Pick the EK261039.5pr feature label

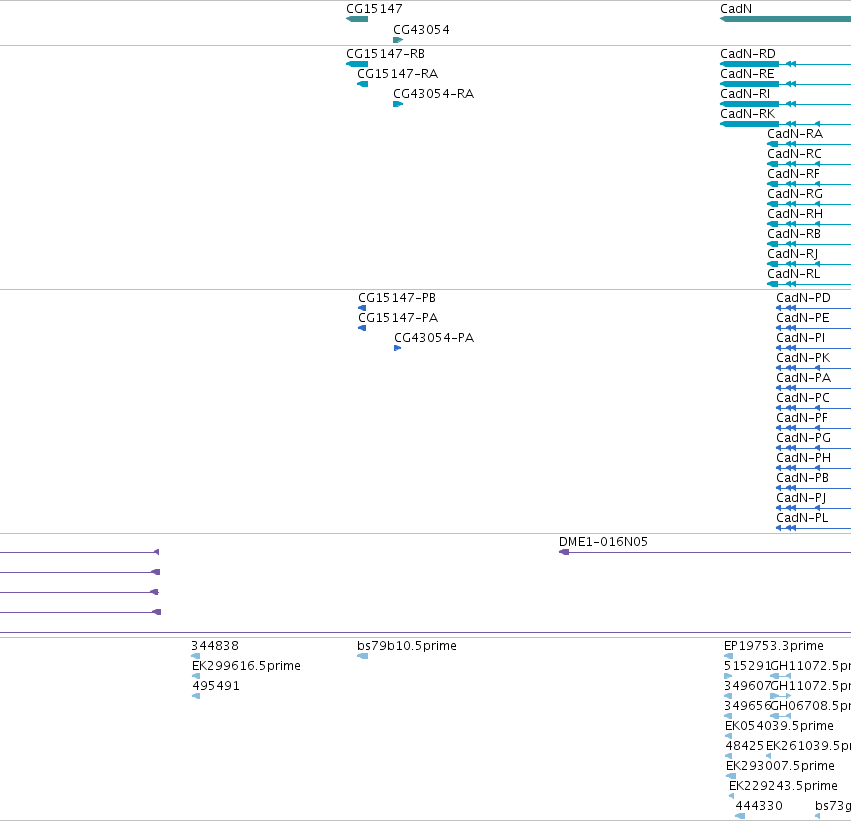tap(808, 747)
